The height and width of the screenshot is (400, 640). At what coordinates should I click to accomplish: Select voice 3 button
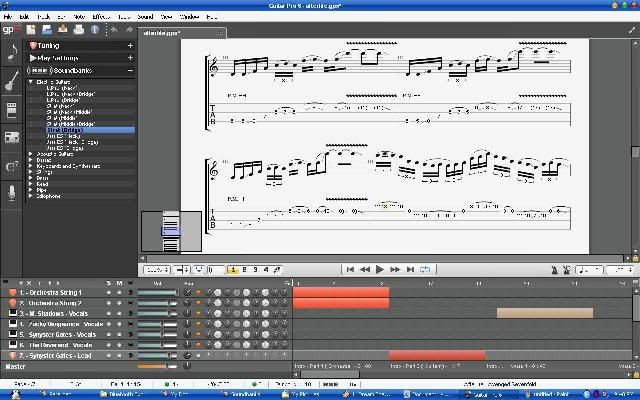tap(255, 269)
